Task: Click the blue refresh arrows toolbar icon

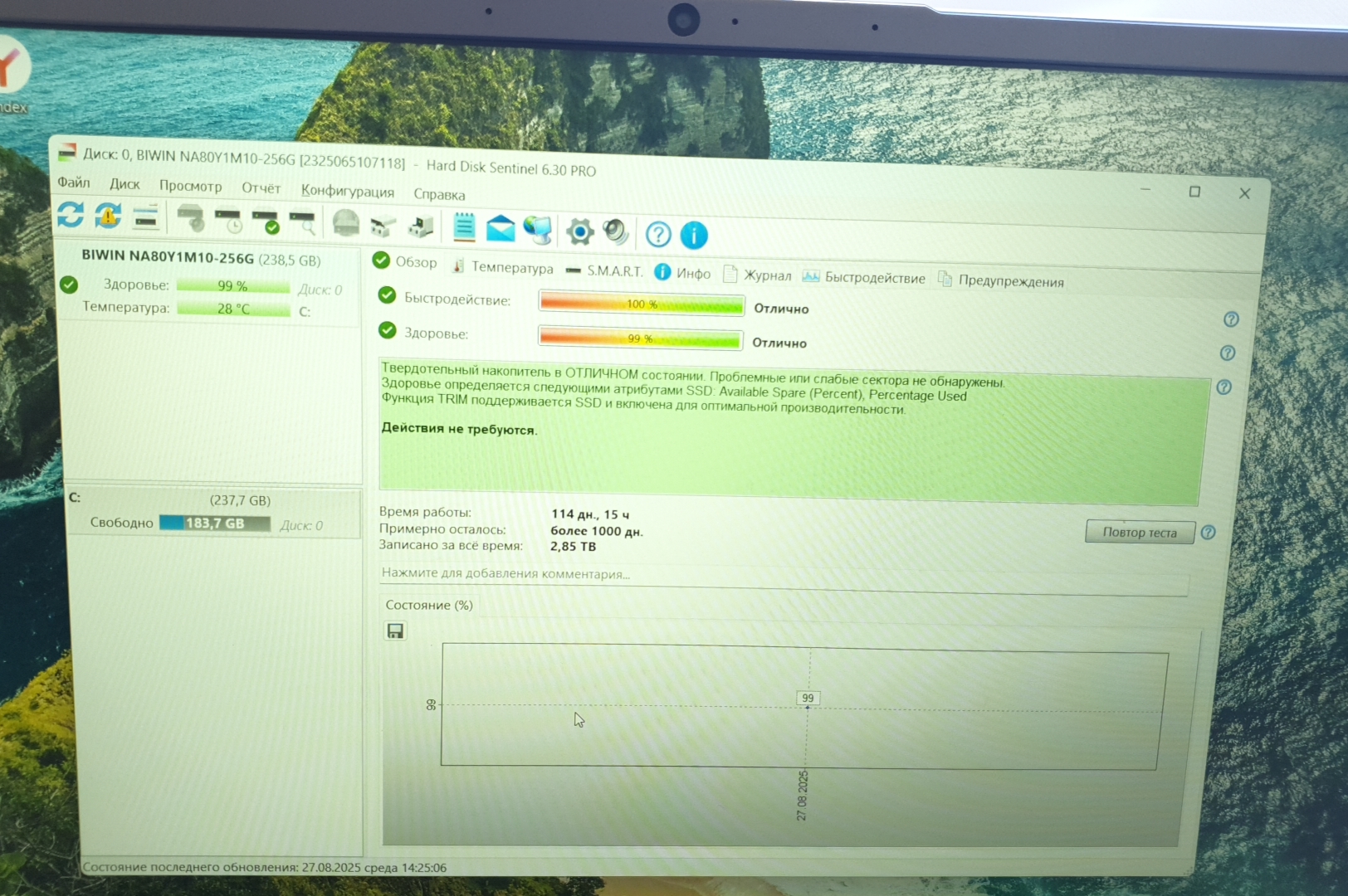Action: (71, 214)
